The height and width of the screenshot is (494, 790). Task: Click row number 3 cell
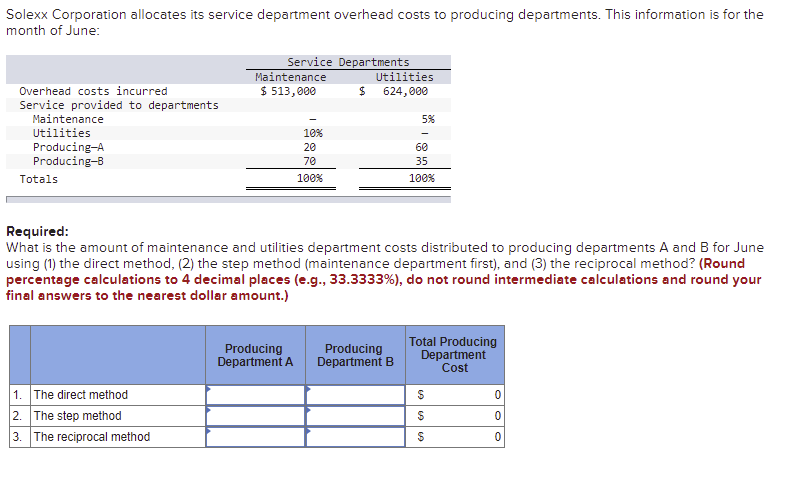tap(20, 437)
